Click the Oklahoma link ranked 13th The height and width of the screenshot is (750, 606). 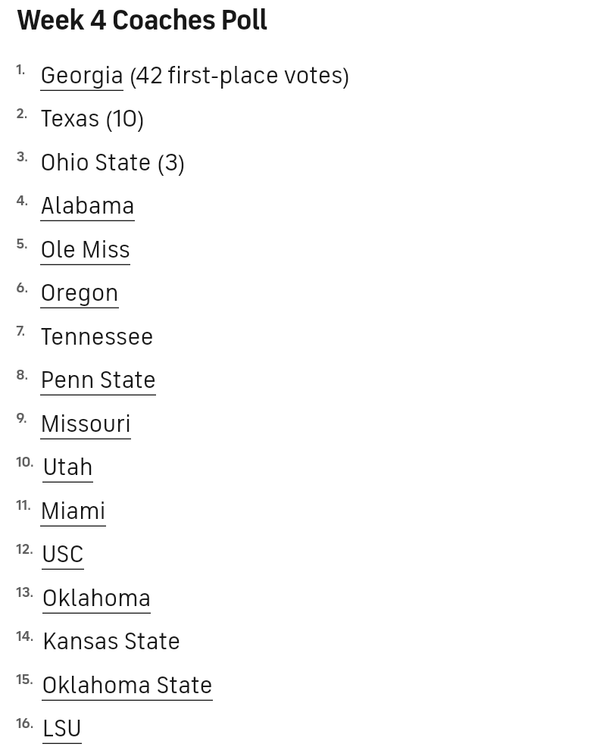click(96, 598)
